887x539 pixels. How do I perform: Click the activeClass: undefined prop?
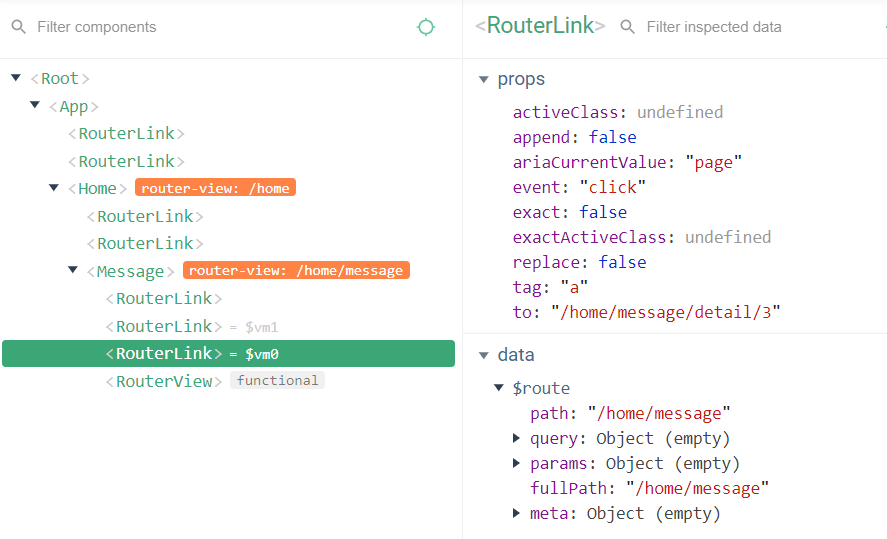pos(618,113)
